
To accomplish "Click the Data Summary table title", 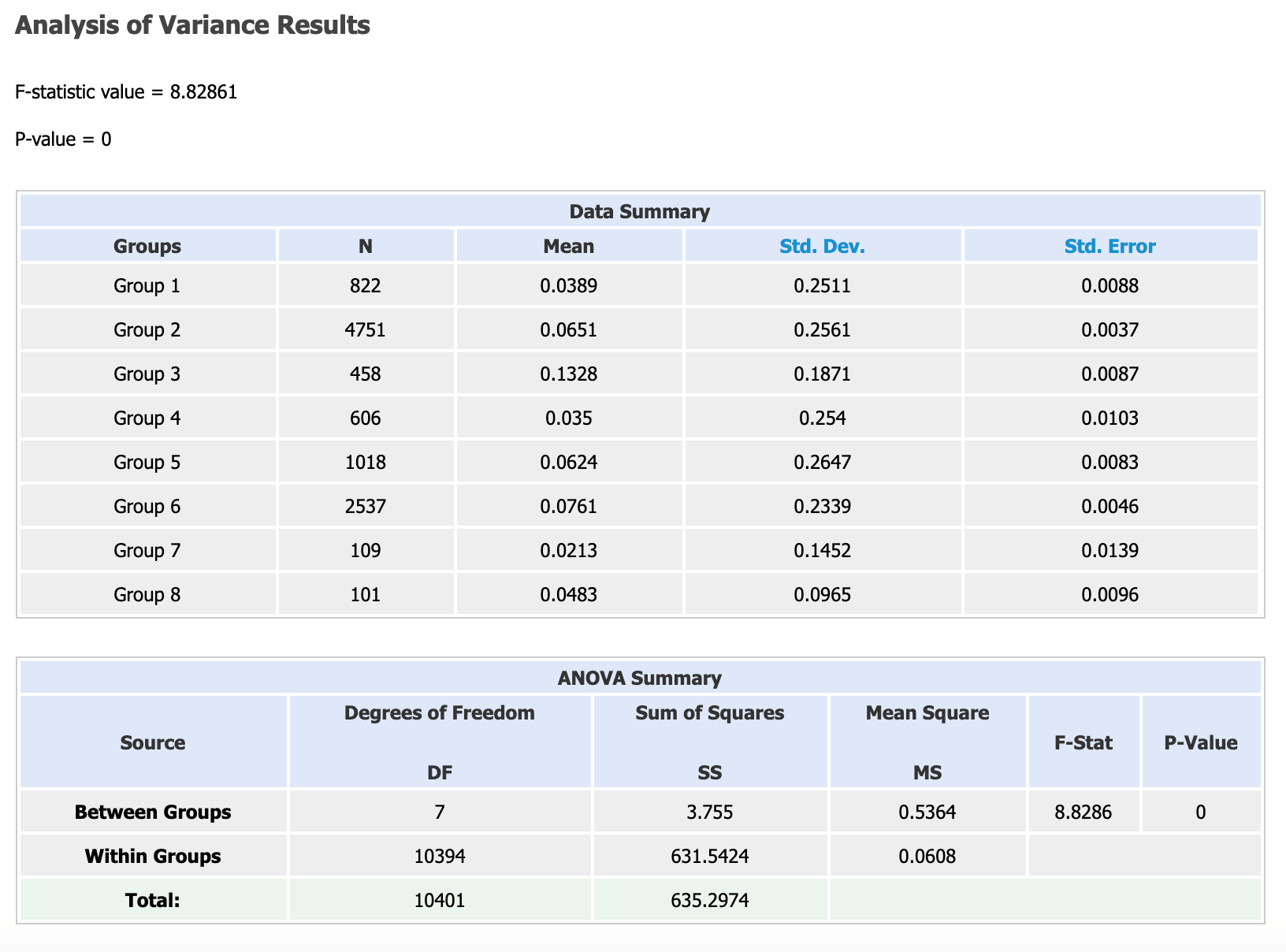I will (639, 212).
